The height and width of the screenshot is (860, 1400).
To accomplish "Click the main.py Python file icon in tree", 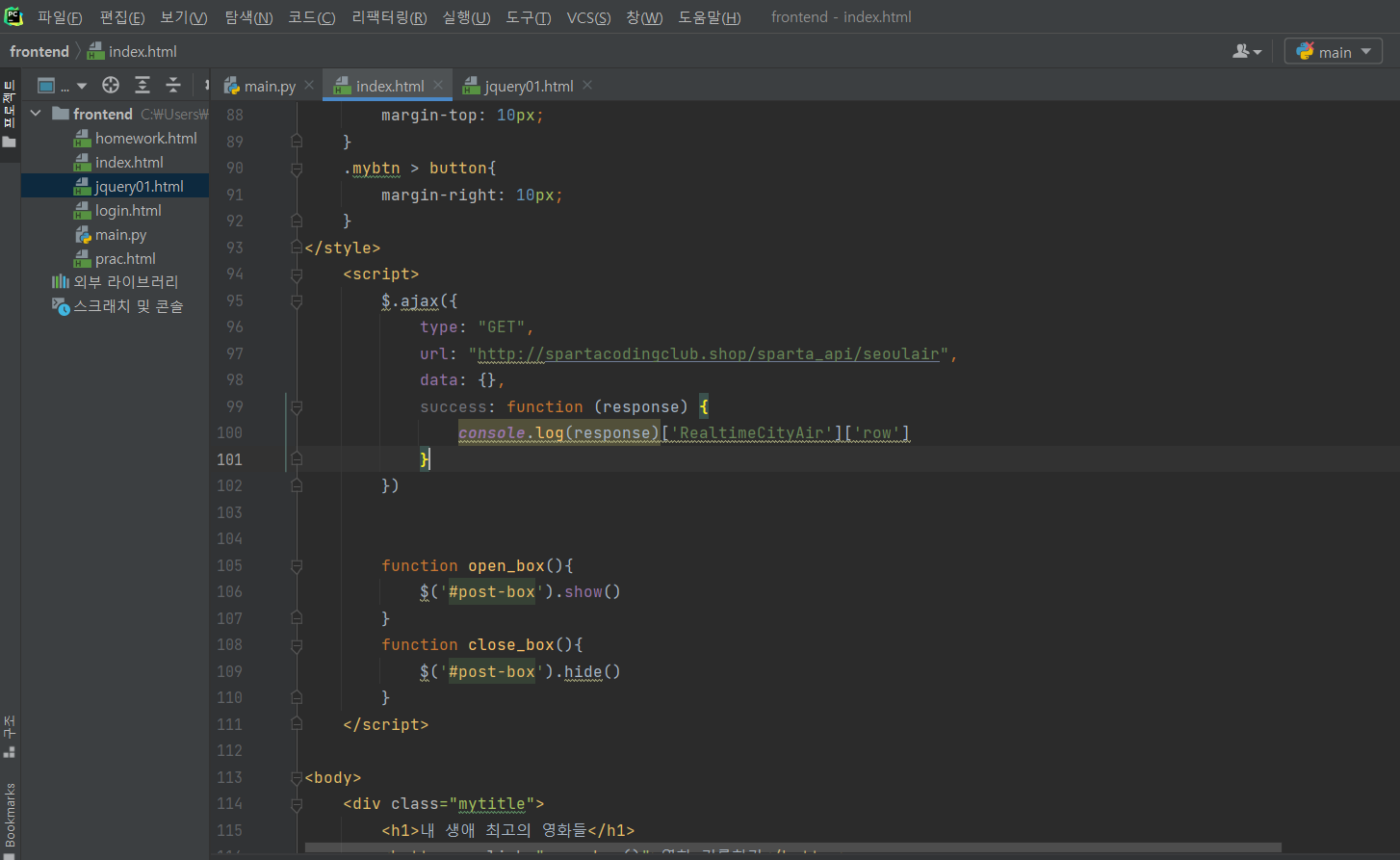I will click(x=83, y=234).
